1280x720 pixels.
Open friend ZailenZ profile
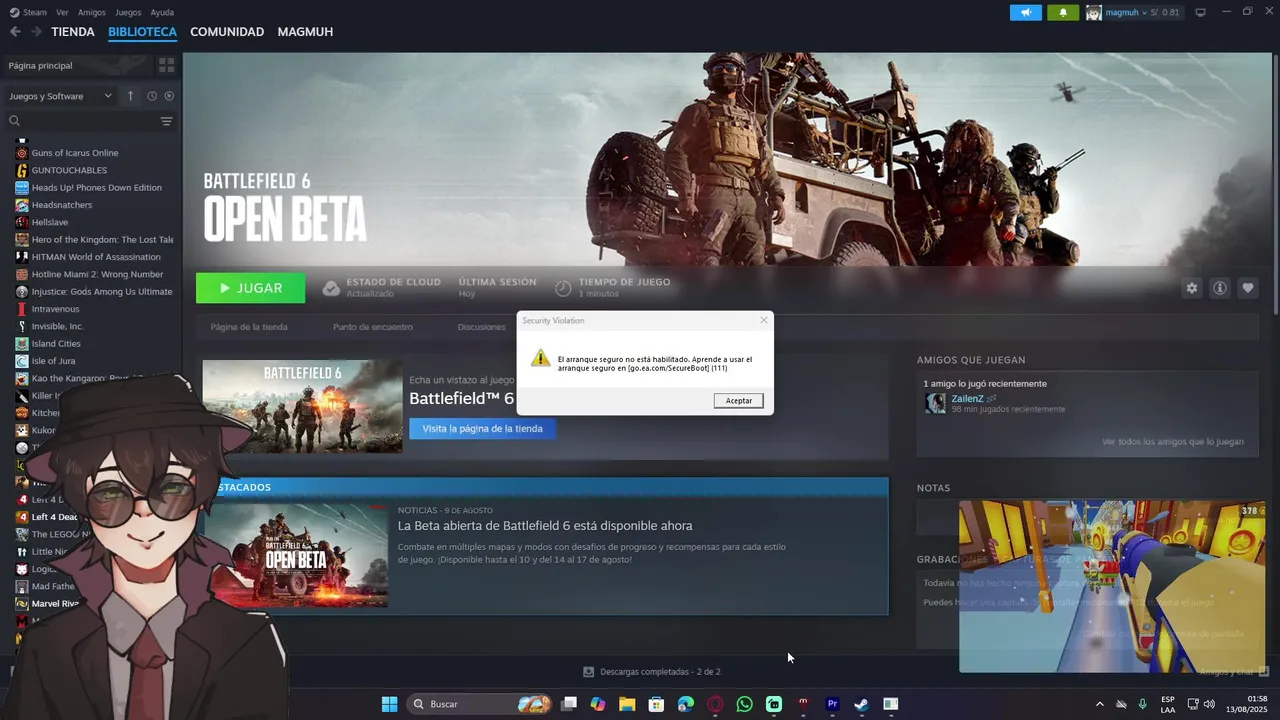click(967, 399)
